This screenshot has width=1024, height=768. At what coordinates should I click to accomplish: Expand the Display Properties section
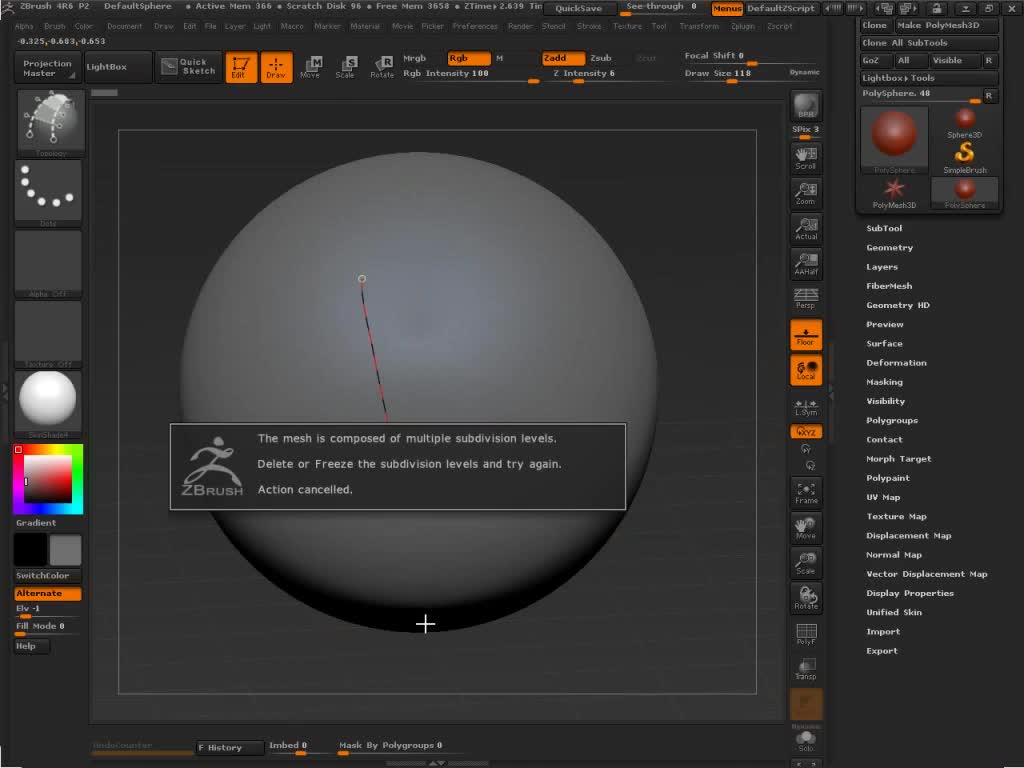(x=910, y=593)
